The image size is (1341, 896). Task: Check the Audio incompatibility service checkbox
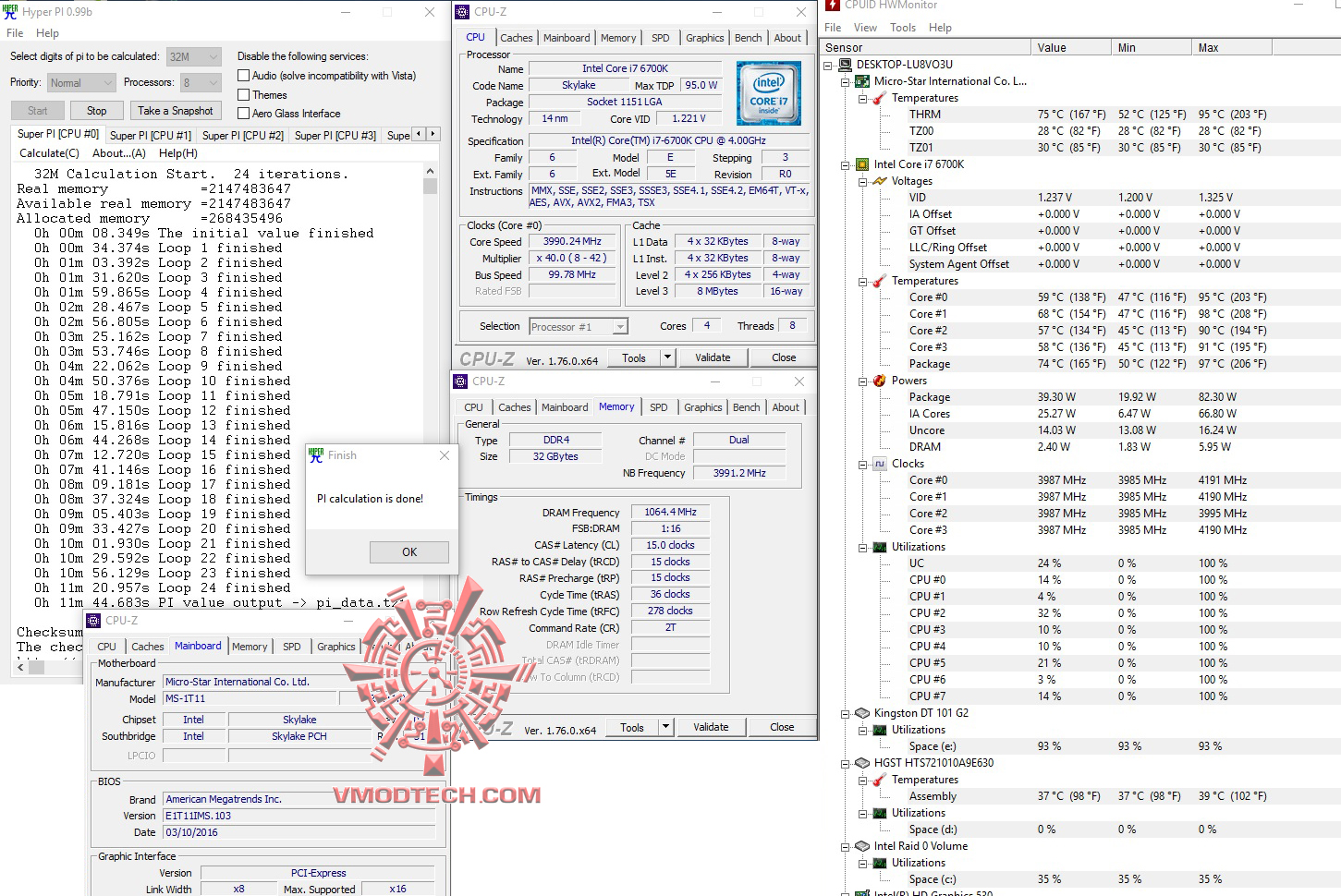coord(243,76)
